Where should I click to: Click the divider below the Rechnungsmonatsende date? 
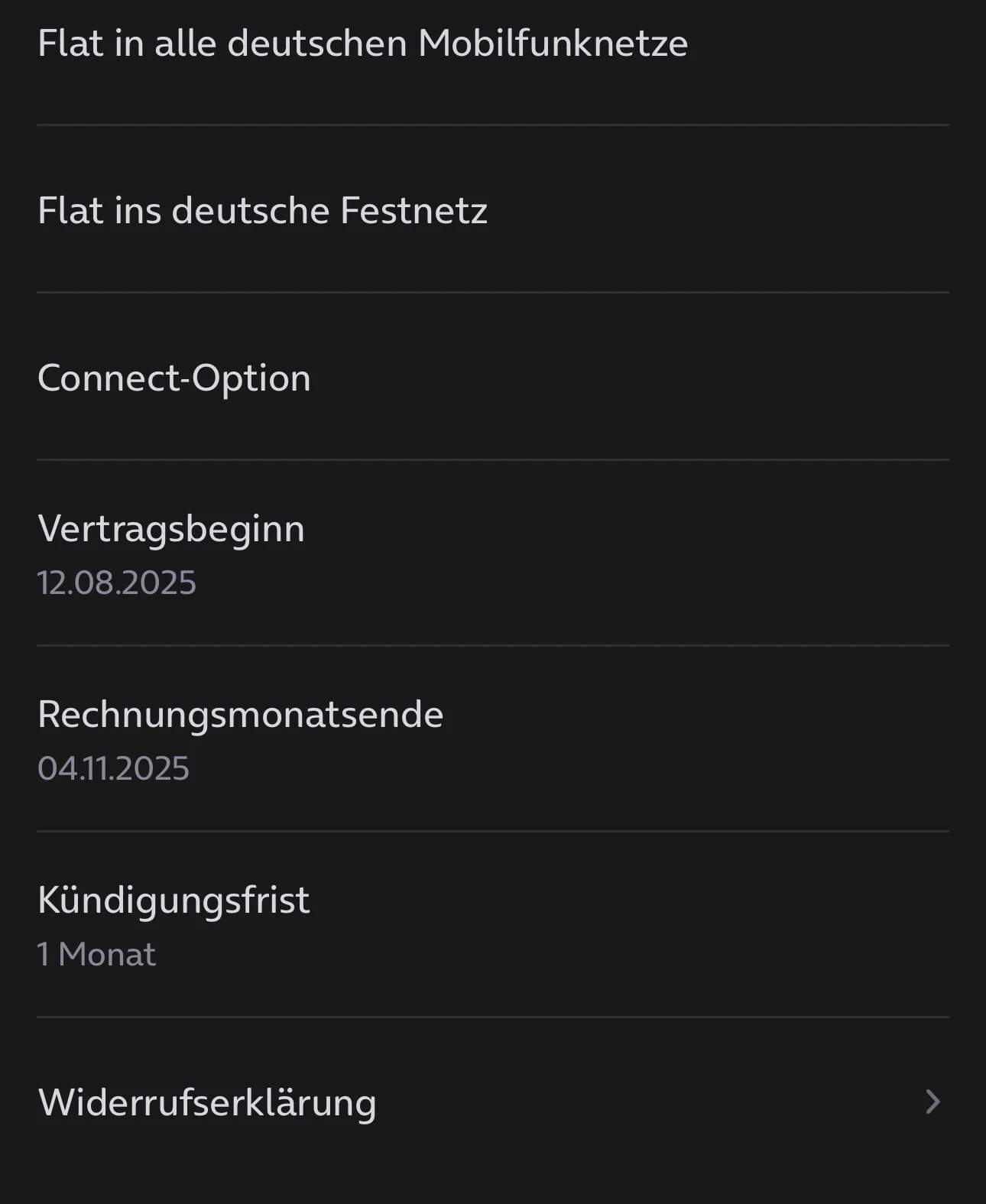pyautogui.click(x=493, y=831)
